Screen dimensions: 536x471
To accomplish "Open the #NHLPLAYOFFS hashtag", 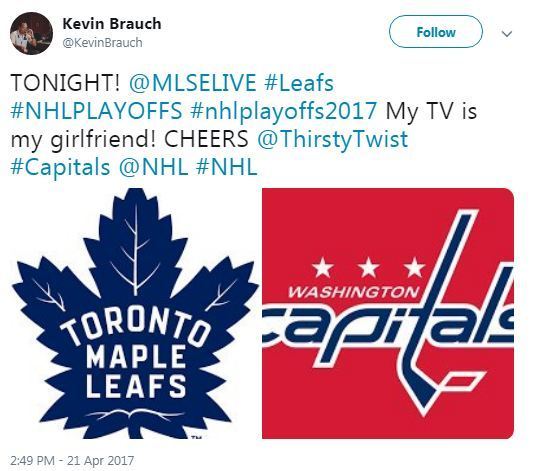I will [x=96, y=111].
